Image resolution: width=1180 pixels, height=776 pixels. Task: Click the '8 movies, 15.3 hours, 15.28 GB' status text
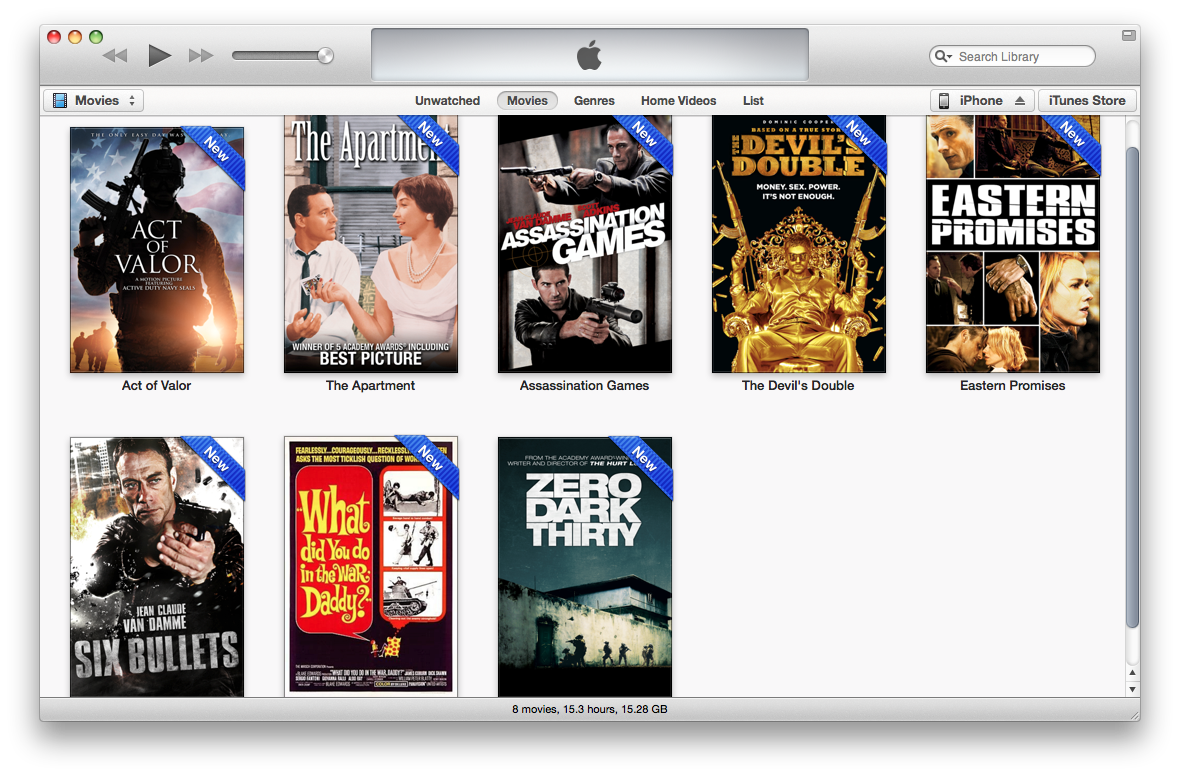tap(589, 709)
